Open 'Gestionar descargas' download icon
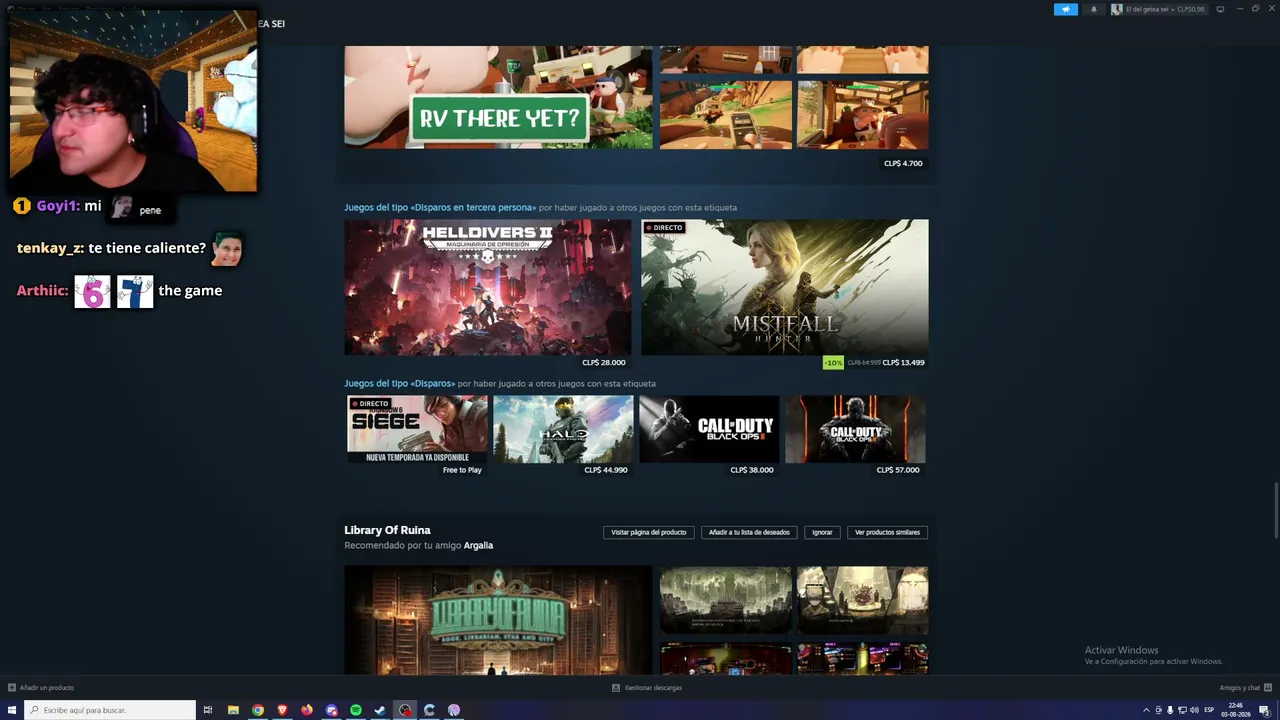 point(616,688)
